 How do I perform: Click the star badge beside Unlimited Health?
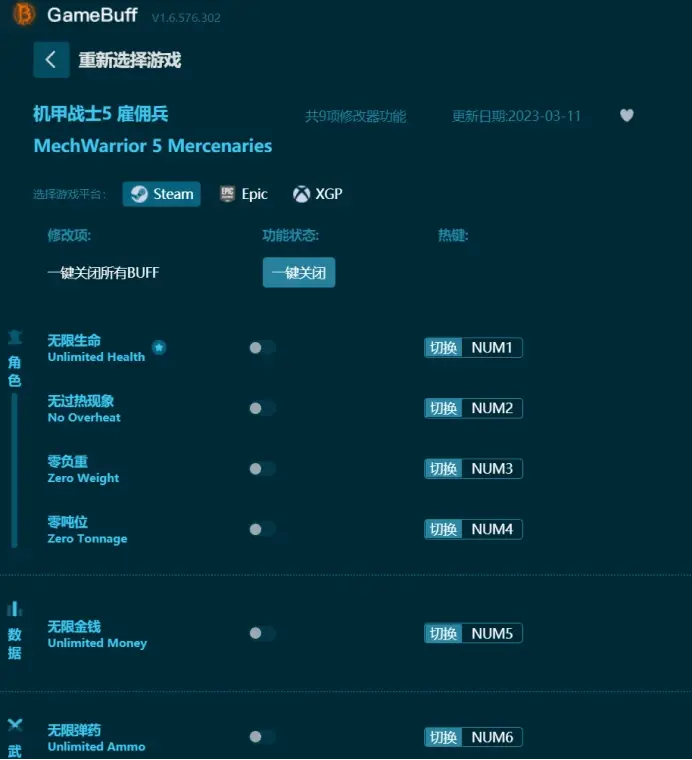tap(159, 348)
